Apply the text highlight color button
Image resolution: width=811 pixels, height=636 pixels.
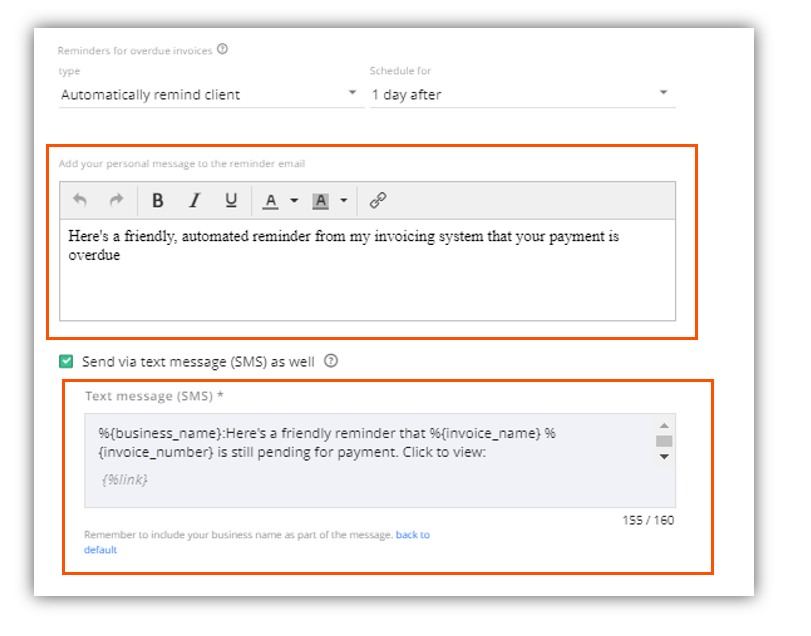(x=321, y=201)
